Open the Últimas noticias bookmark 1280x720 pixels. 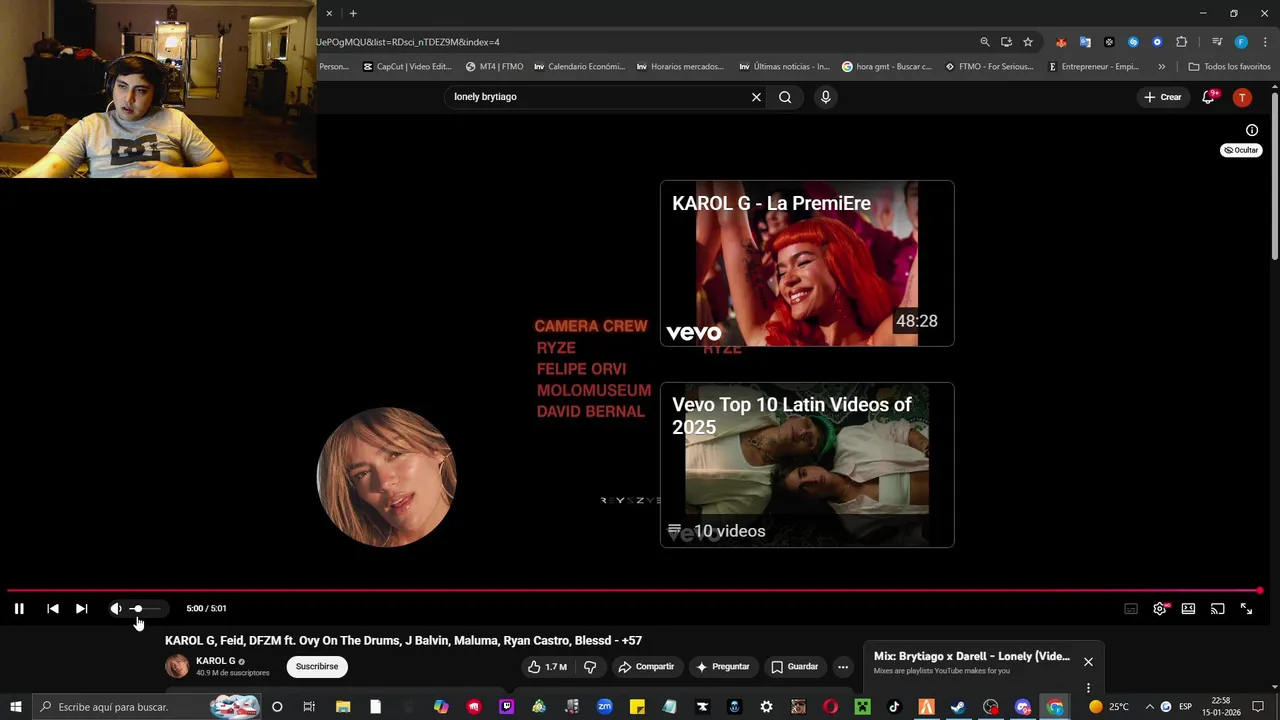point(784,67)
